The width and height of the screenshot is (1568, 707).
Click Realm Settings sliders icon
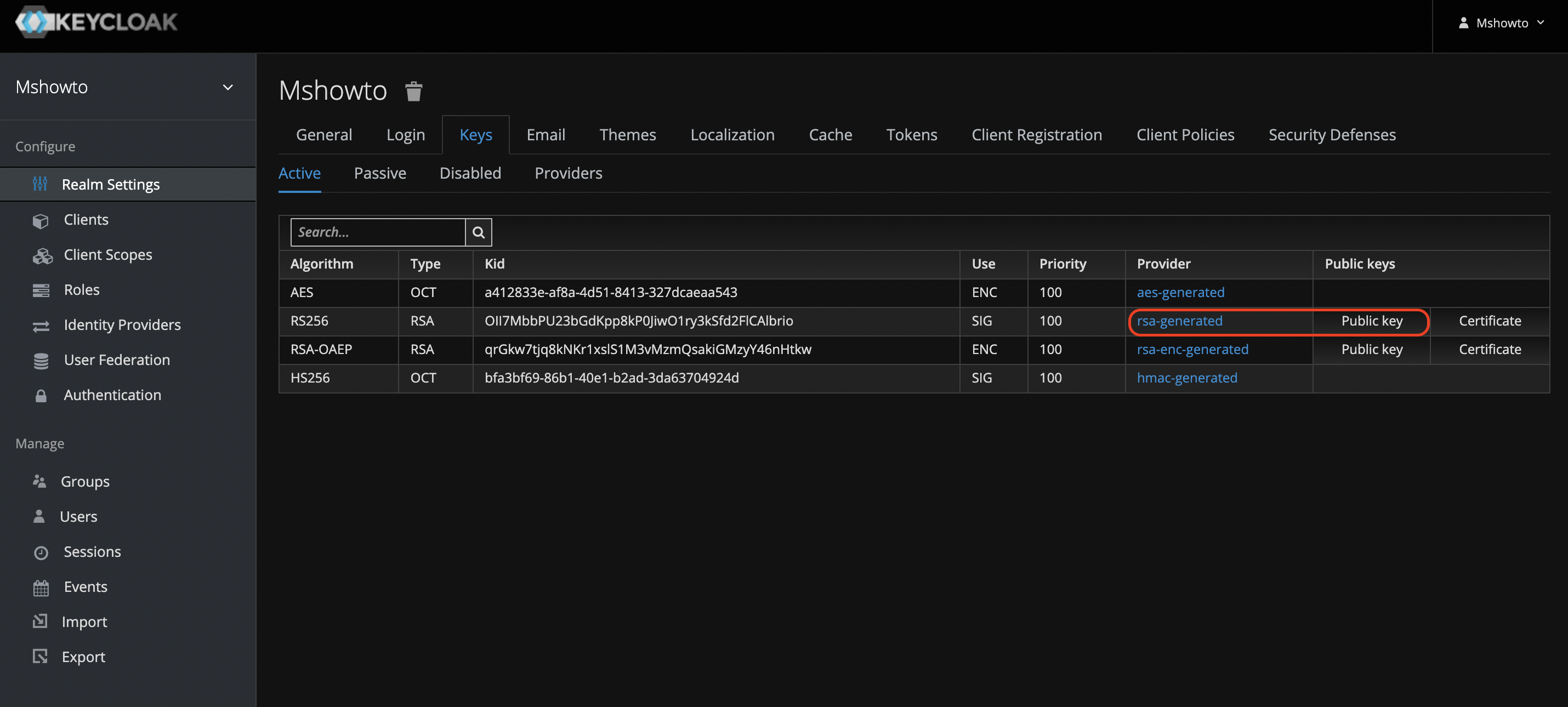[40, 184]
